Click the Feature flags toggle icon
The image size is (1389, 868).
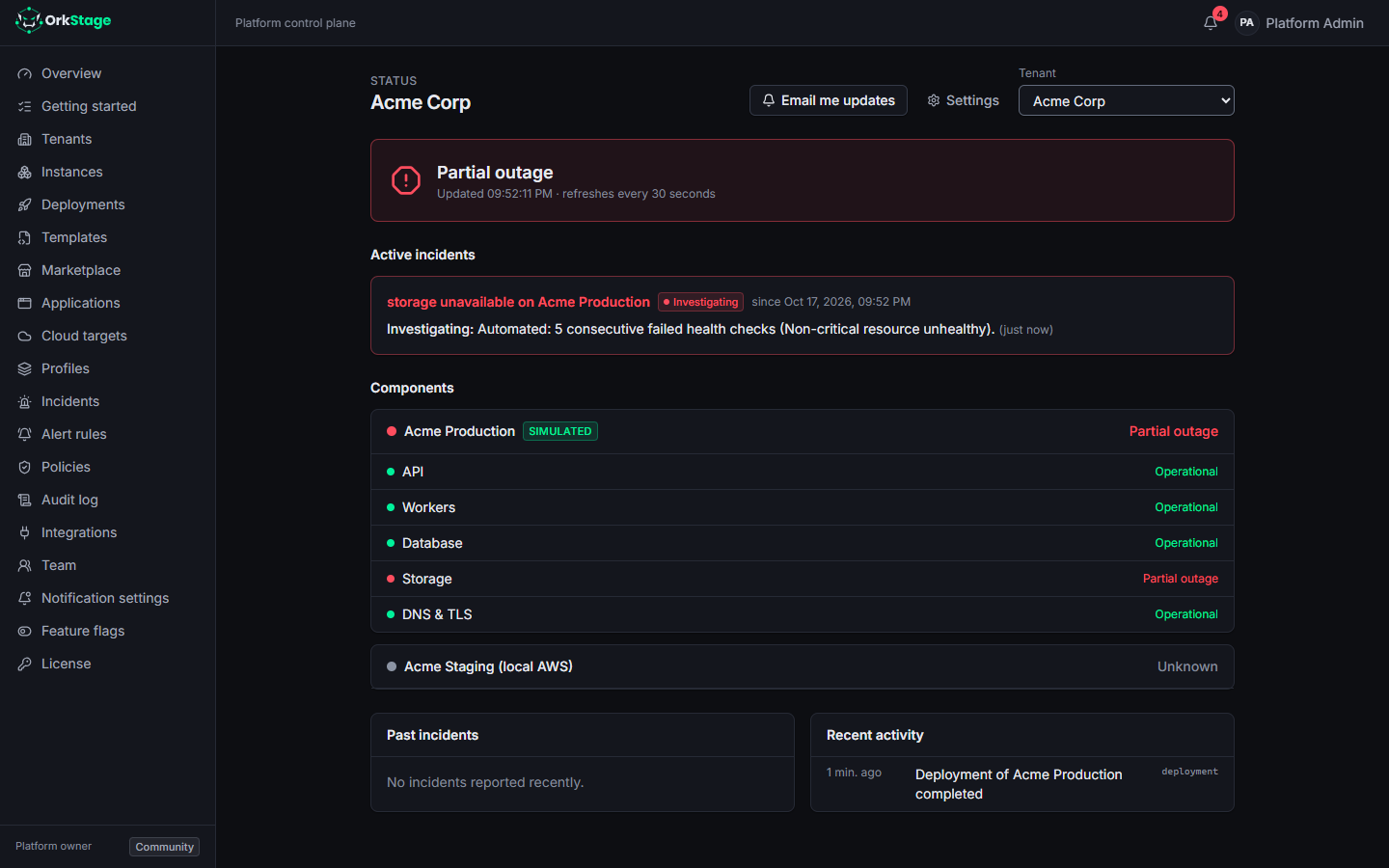tap(25, 631)
